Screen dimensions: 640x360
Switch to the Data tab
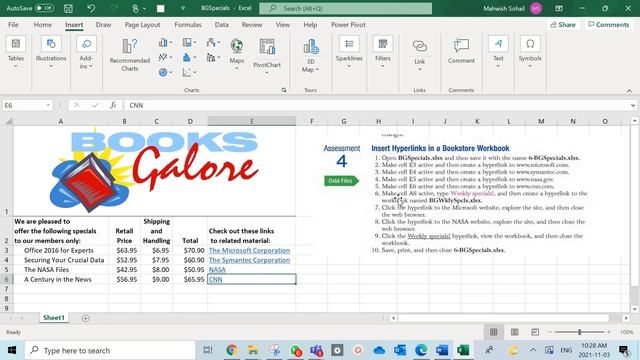tap(222, 24)
